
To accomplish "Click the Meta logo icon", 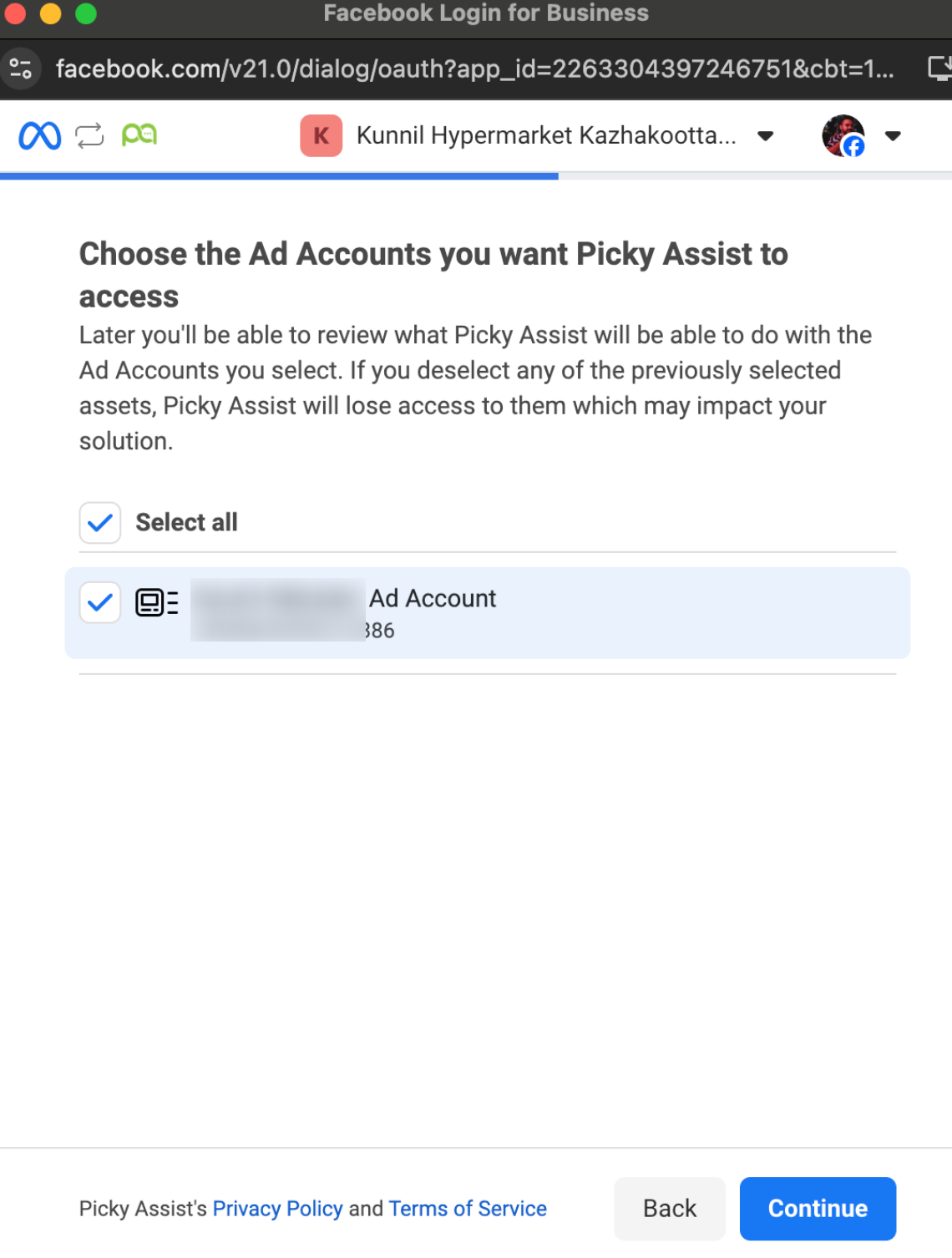I will (x=39, y=135).
